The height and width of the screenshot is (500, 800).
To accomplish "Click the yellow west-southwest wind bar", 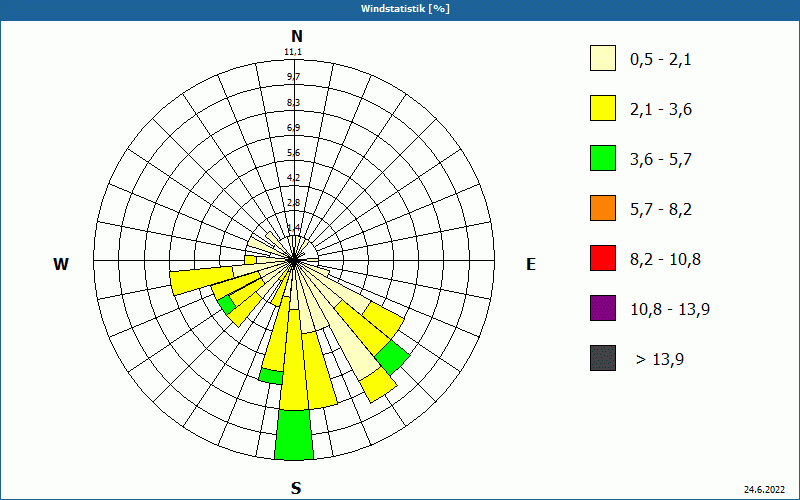I will click(202, 280).
